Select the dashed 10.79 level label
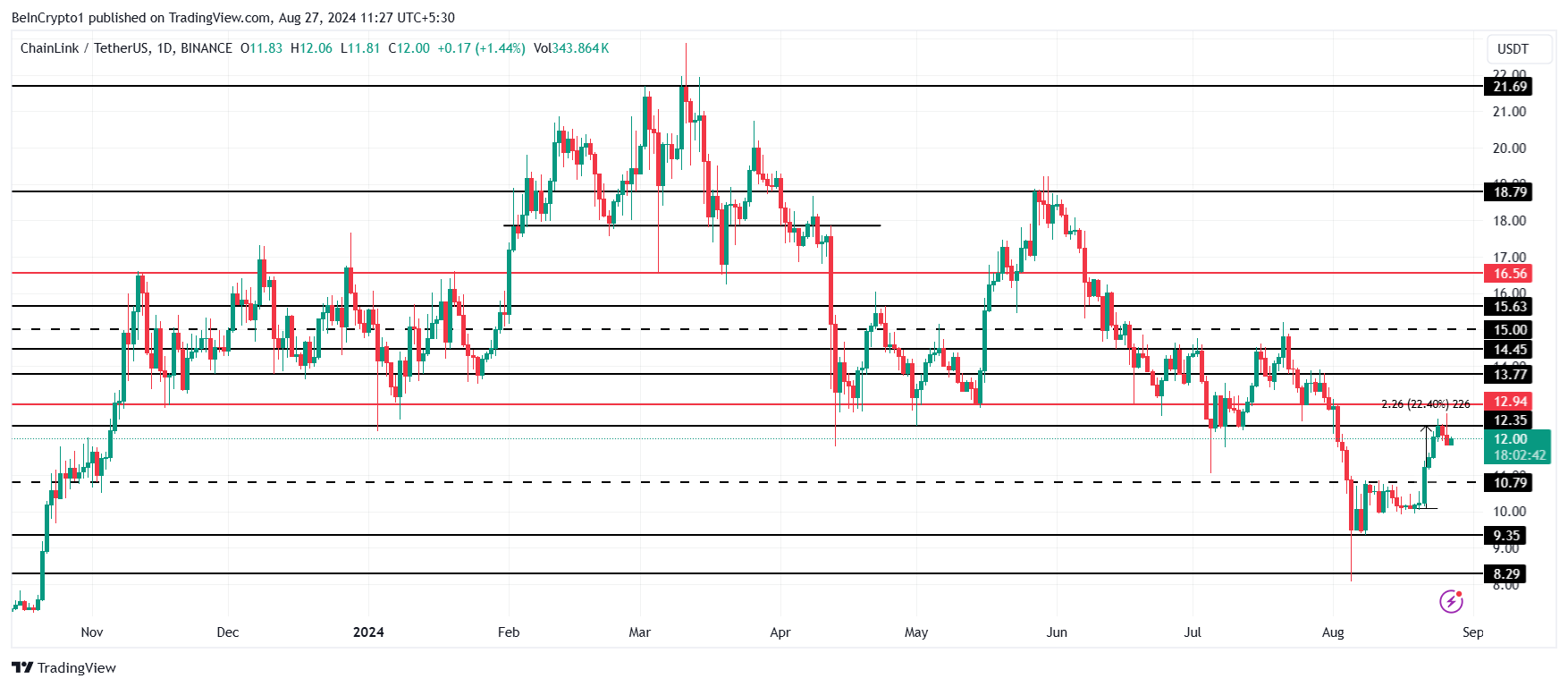 (1509, 483)
